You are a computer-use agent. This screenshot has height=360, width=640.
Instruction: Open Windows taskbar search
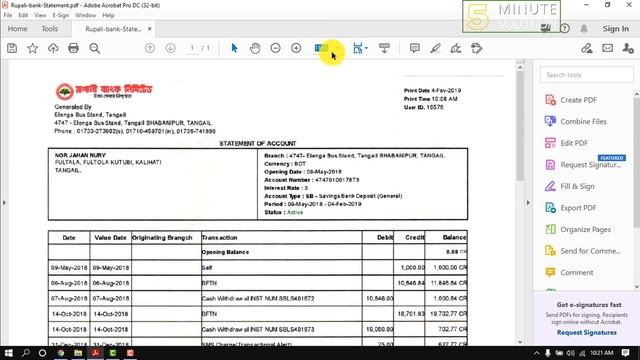pyautogui.click(x=25, y=353)
